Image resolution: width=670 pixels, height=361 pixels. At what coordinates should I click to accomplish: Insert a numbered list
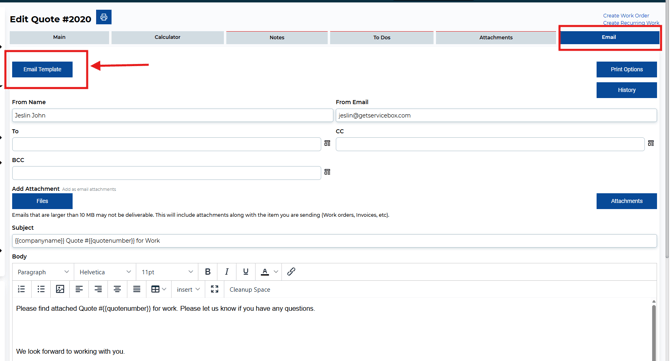21,289
